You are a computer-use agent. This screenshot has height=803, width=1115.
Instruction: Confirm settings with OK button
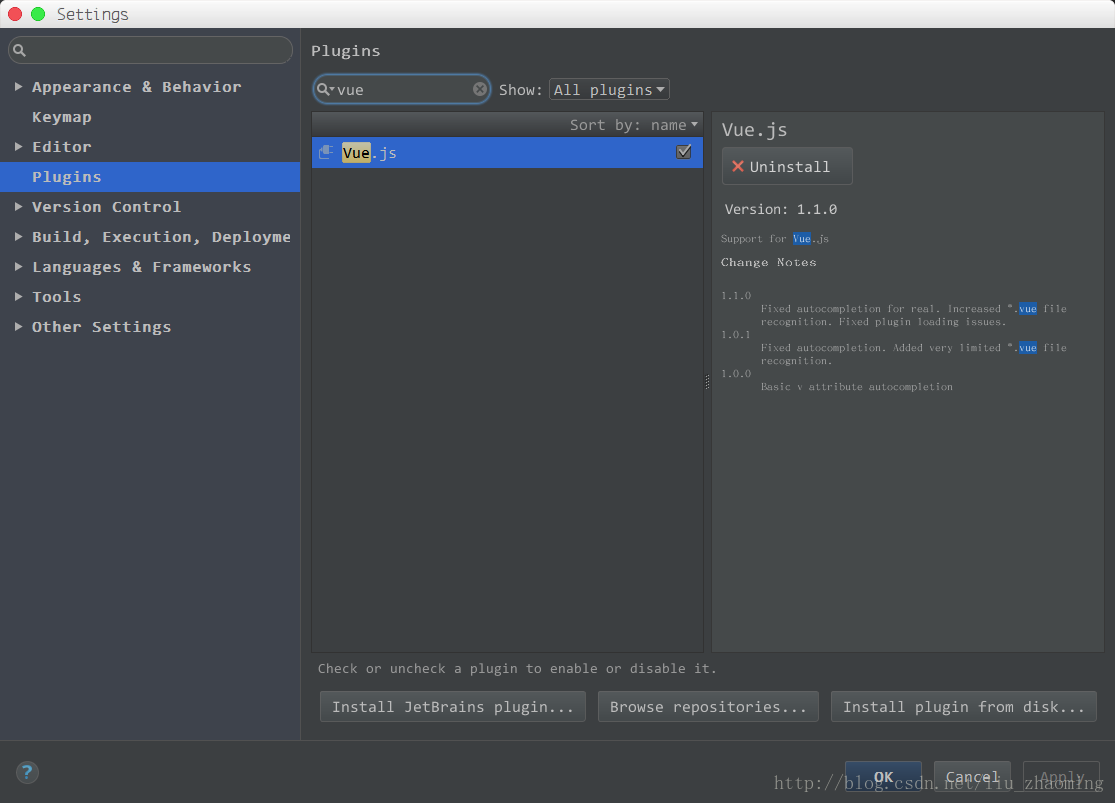point(883,777)
